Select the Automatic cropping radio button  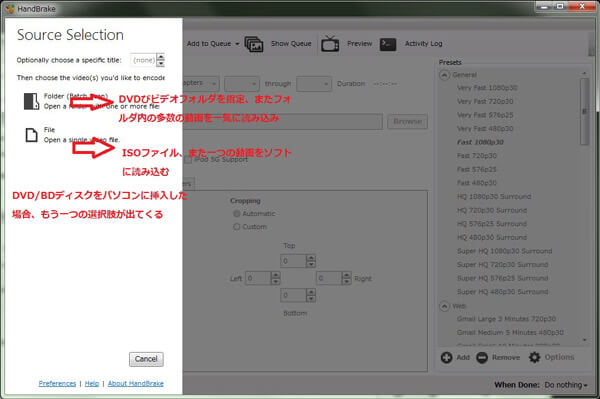[236, 213]
